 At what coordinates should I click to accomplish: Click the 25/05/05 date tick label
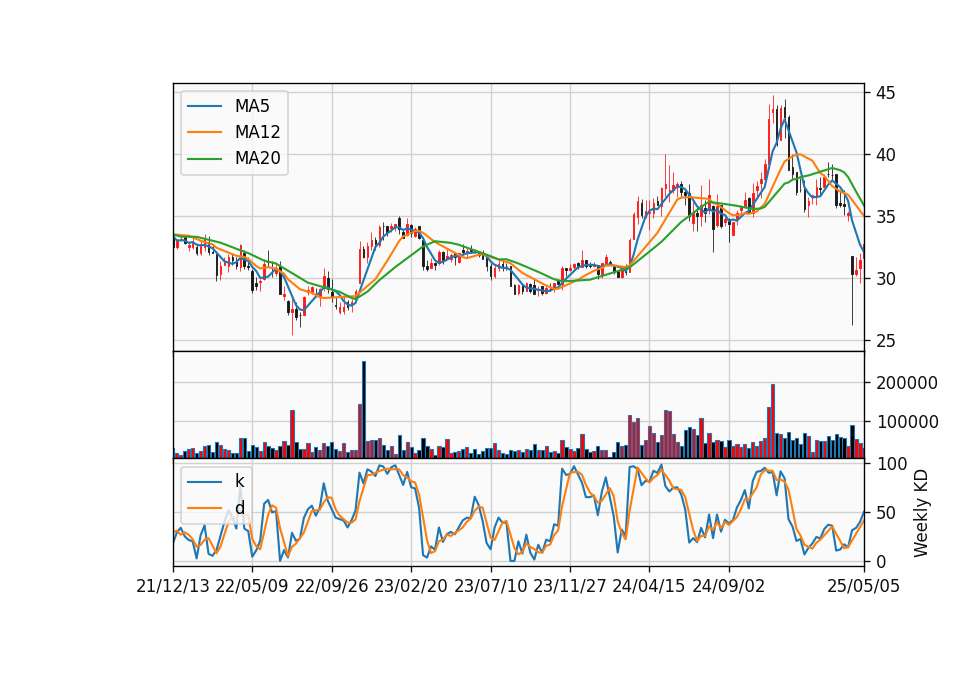864,587
